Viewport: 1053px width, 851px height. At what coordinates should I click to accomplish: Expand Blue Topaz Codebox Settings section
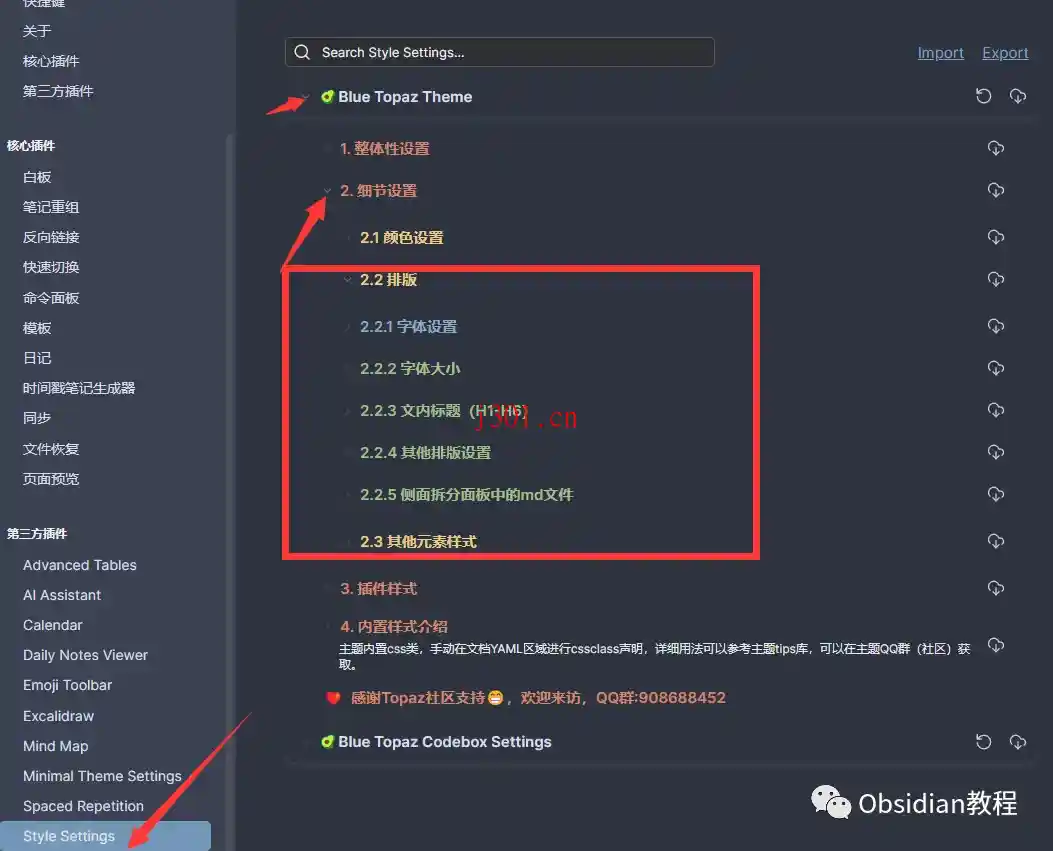(306, 742)
